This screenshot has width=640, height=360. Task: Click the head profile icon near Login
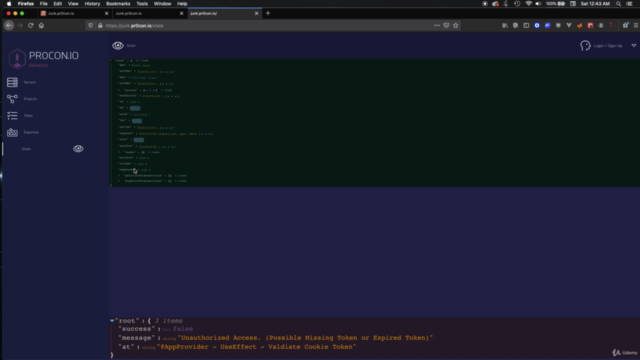[585, 45]
